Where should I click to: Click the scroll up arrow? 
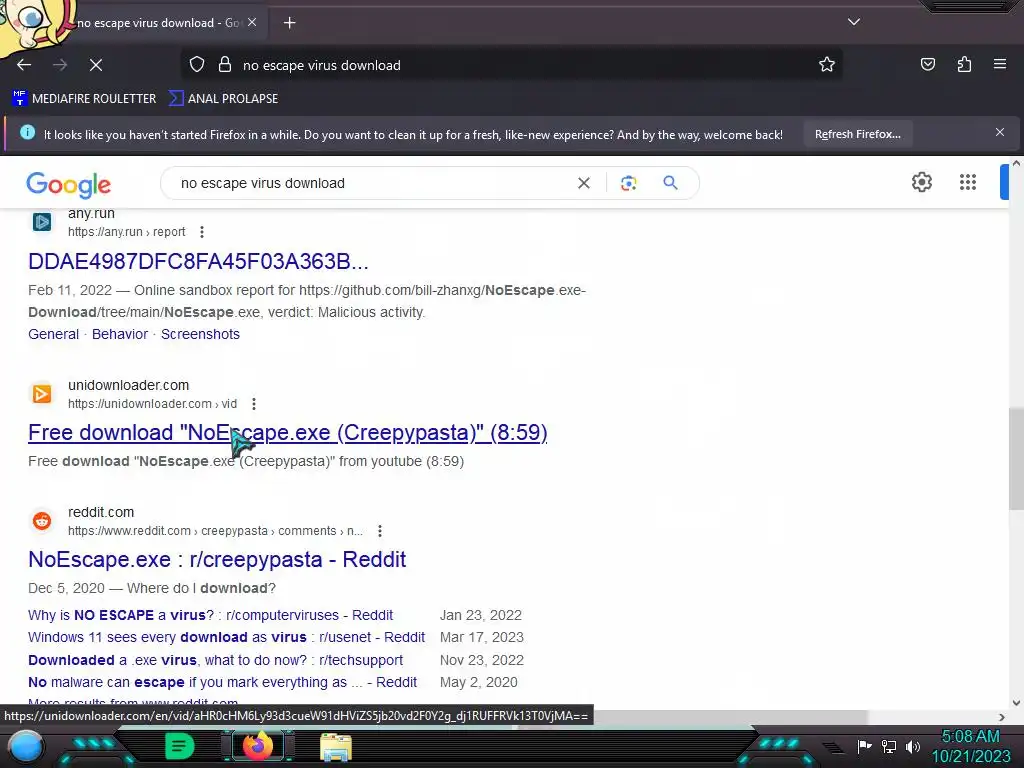tap(1016, 163)
